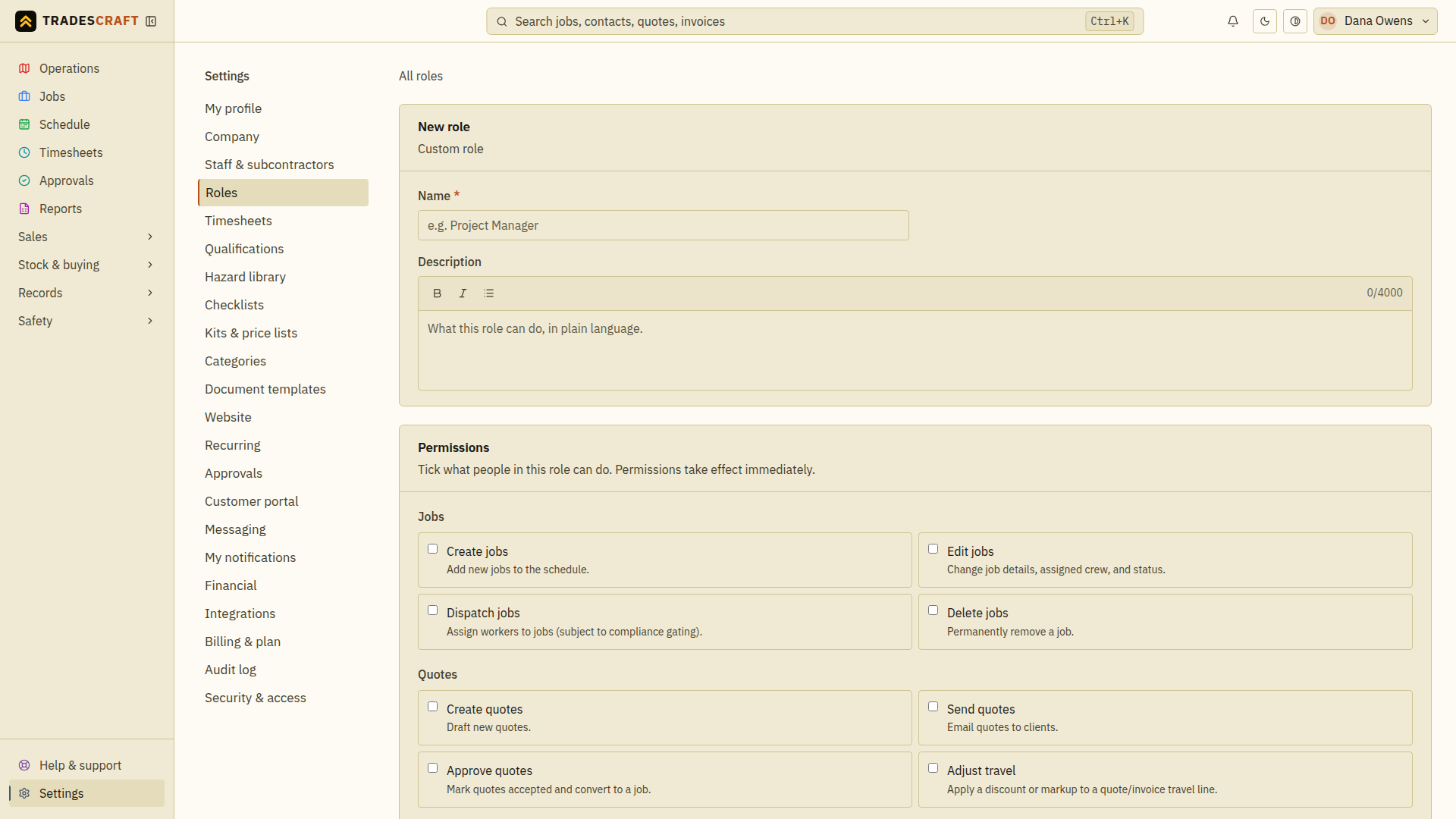Open Document templates settings

tap(283, 389)
